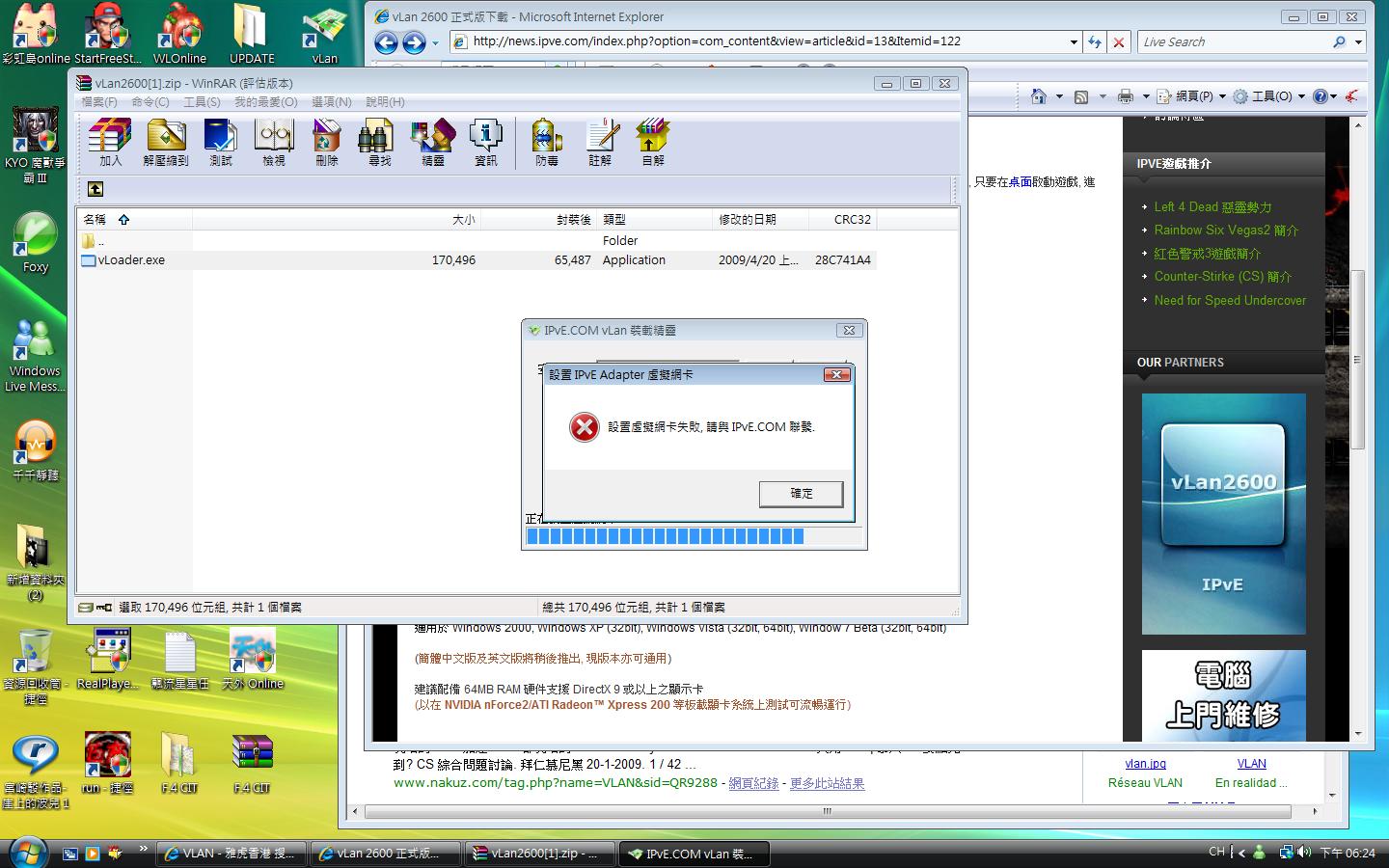Screen dimensions: 1389x868
Task: Go up one folder level in WinRAR
Action: [95, 189]
